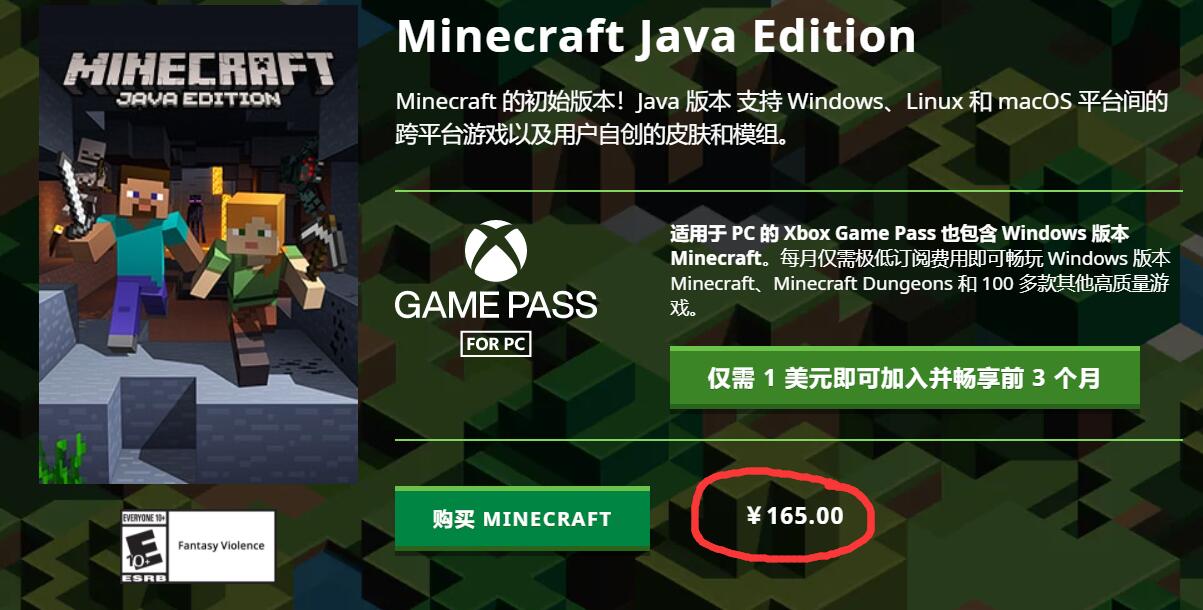
Task: Click the Fantasy Violence content descriptor
Action: (221, 546)
